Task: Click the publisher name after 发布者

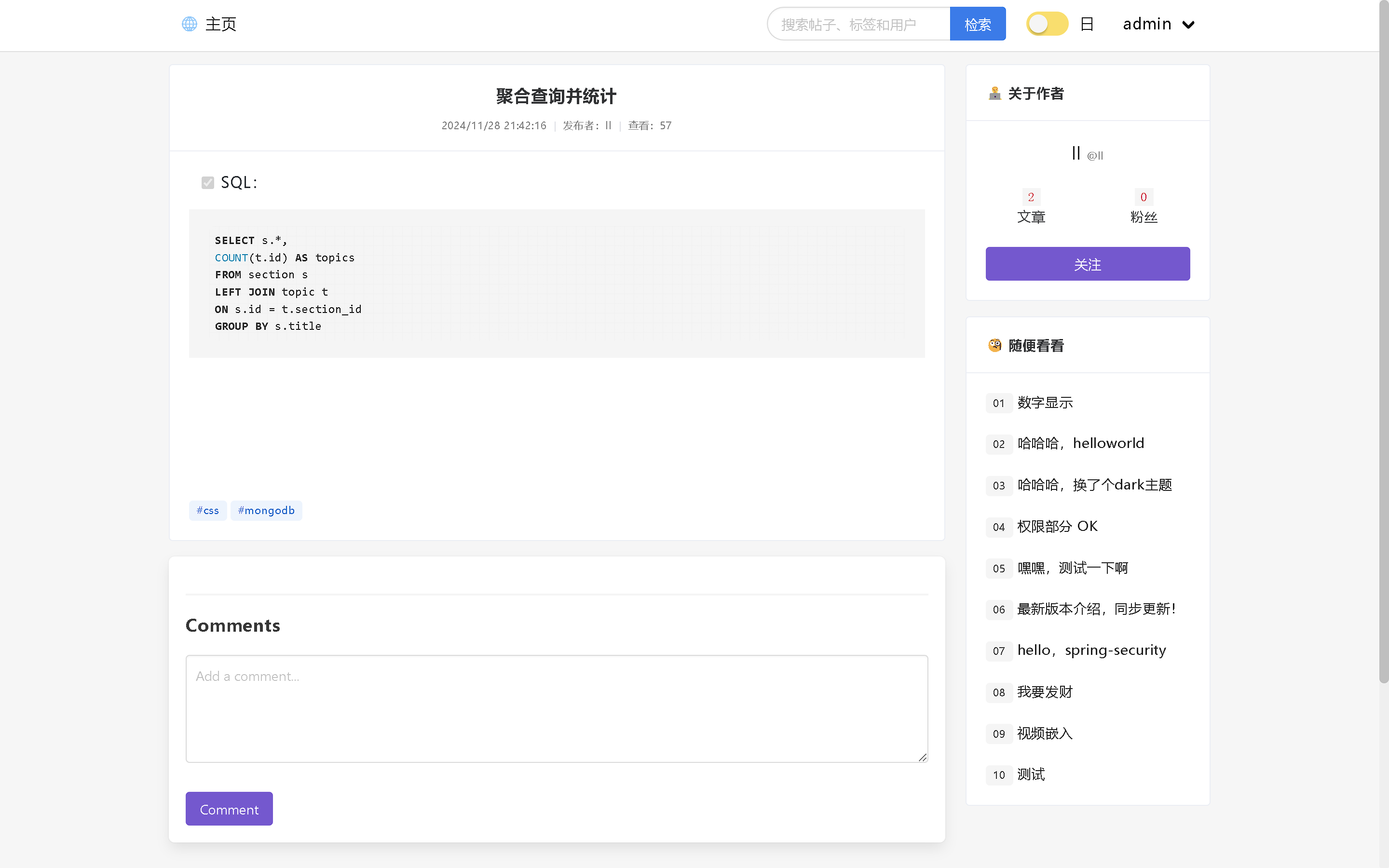Action: click(608, 125)
